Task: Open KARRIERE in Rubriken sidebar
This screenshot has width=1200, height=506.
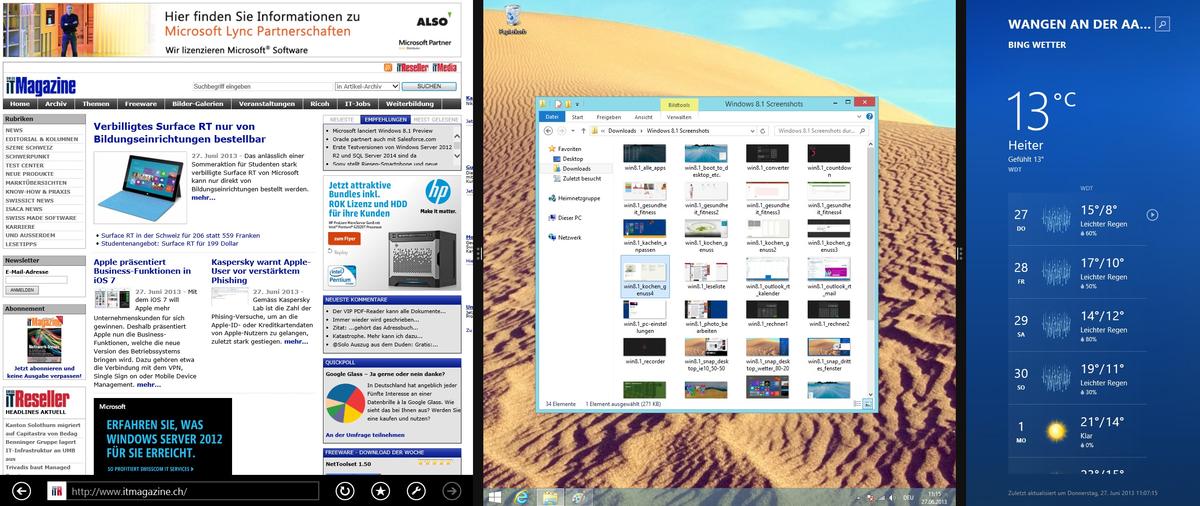Action: coord(21,226)
